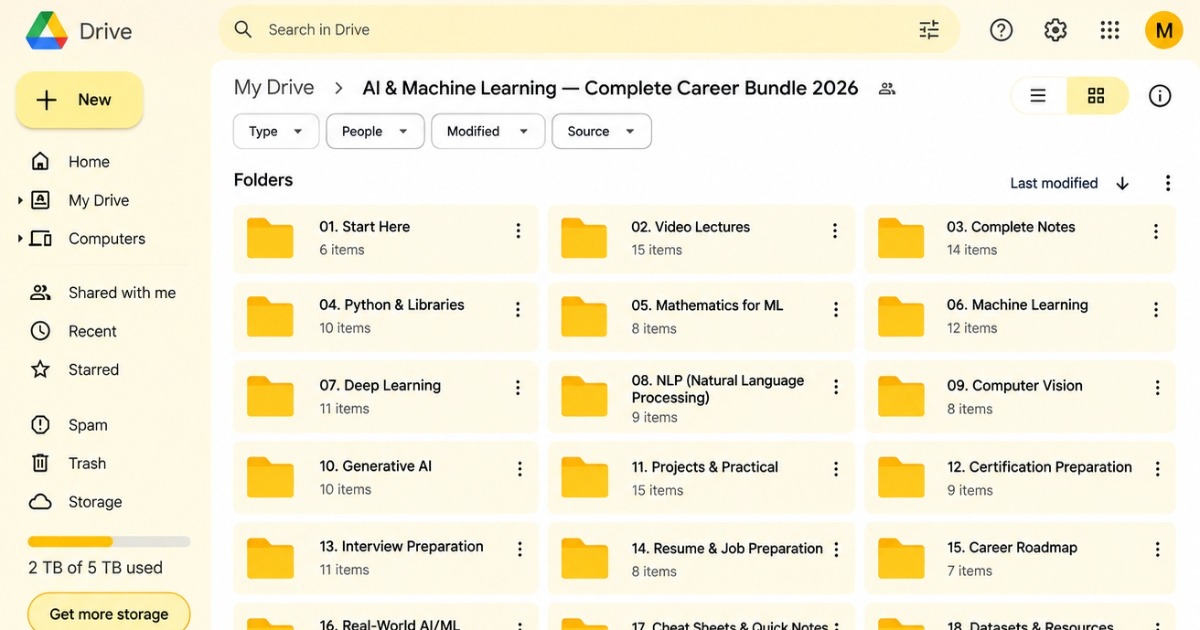Open Shared with me
This screenshot has height=630, width=1200.
[105, 293]
